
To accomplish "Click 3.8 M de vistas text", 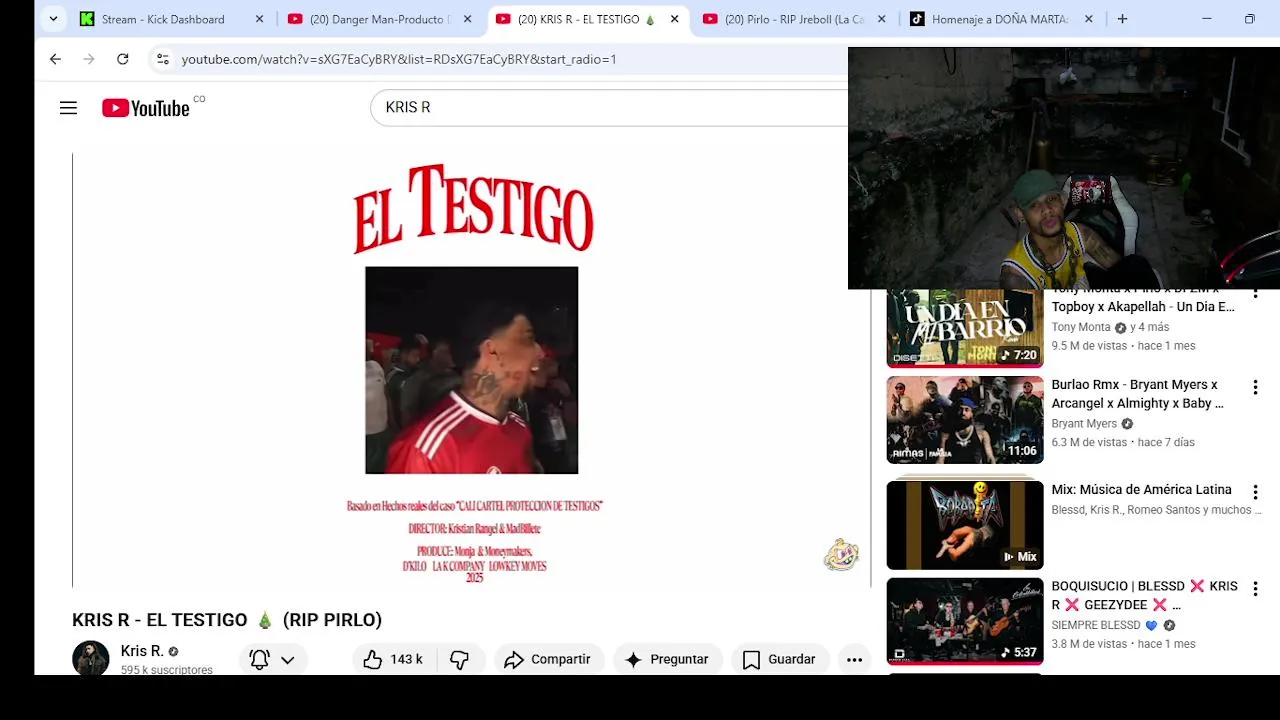I will coord(1089,644).
